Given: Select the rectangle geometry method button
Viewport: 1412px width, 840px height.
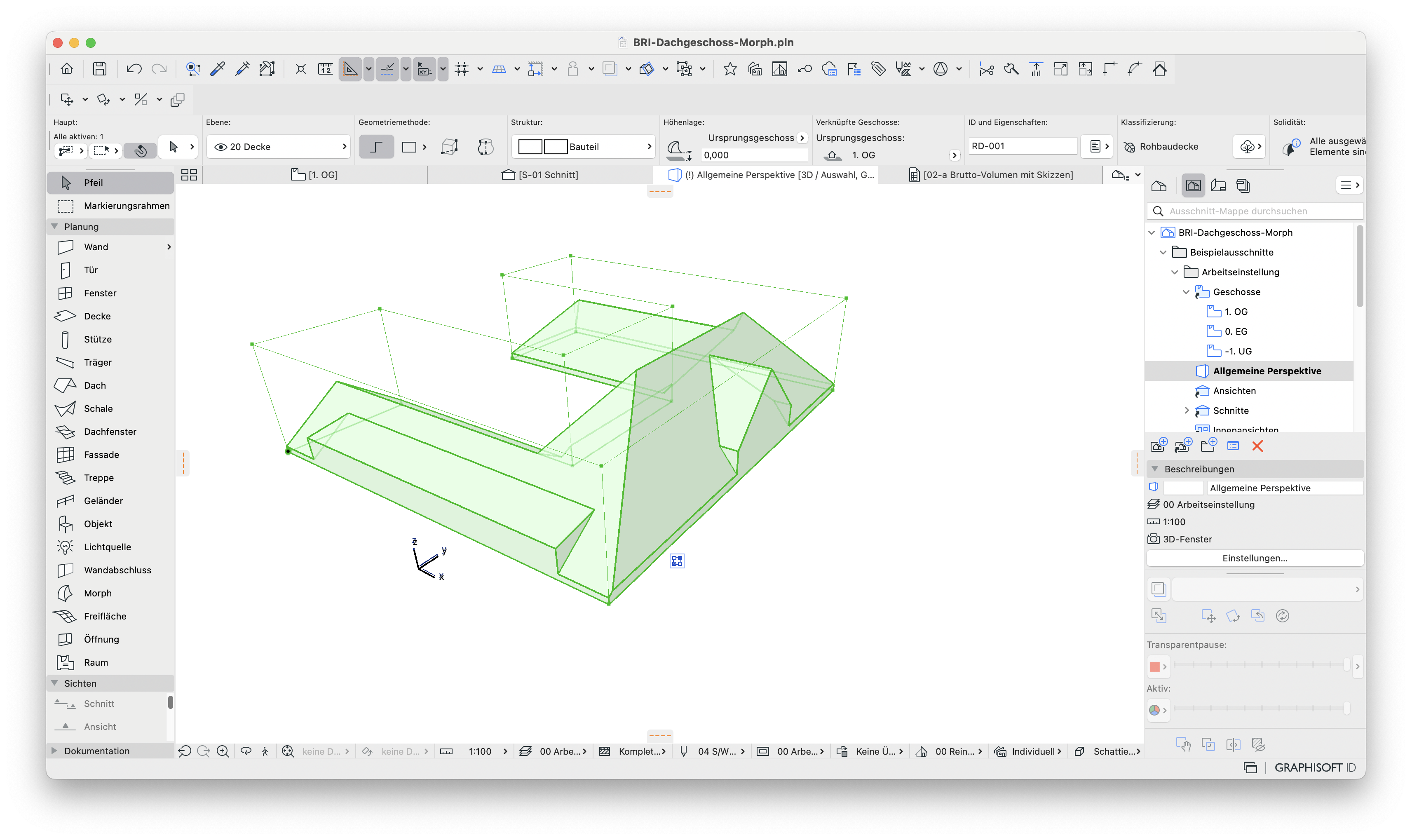Looking at the screenshot, I should 408,147.
